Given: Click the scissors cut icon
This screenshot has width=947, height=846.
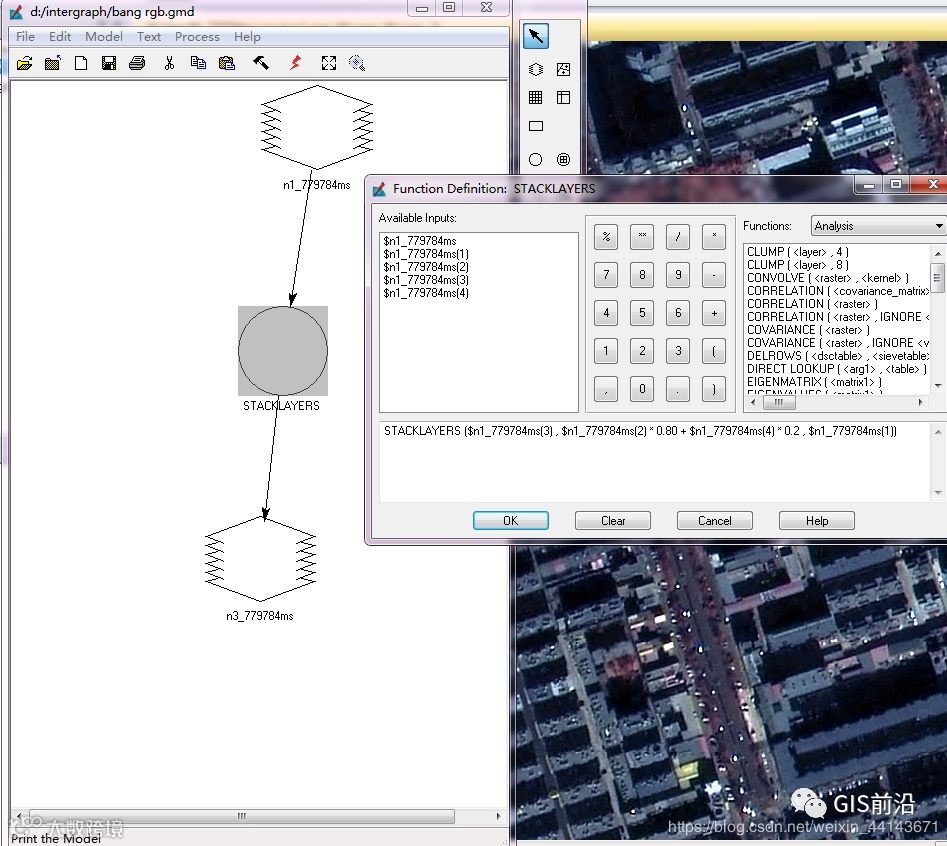Looking at the screenshot, I should coord(169,63).
